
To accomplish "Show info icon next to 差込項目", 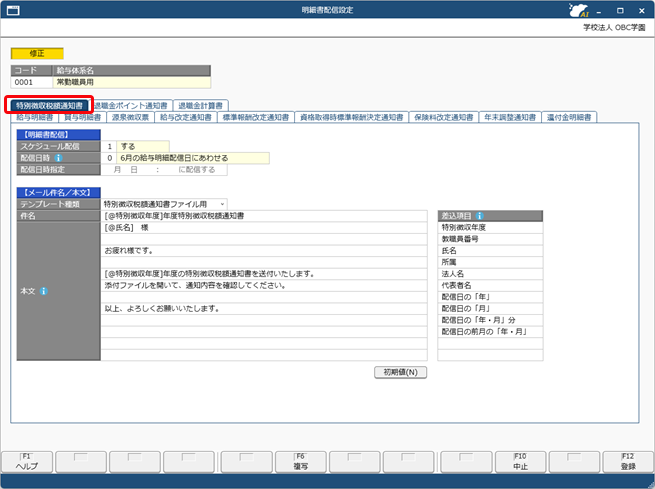I will pos(480,216).
